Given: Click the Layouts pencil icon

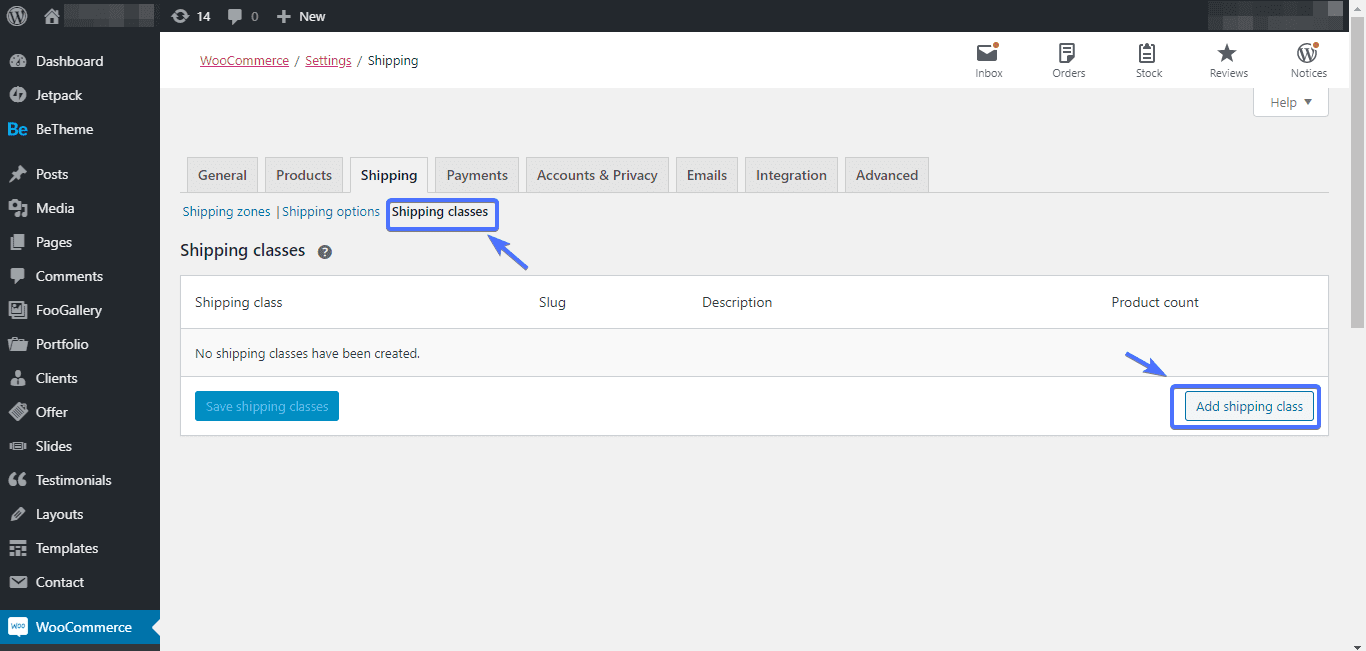Looking at the screenshot, I should (x=17, y=514).
